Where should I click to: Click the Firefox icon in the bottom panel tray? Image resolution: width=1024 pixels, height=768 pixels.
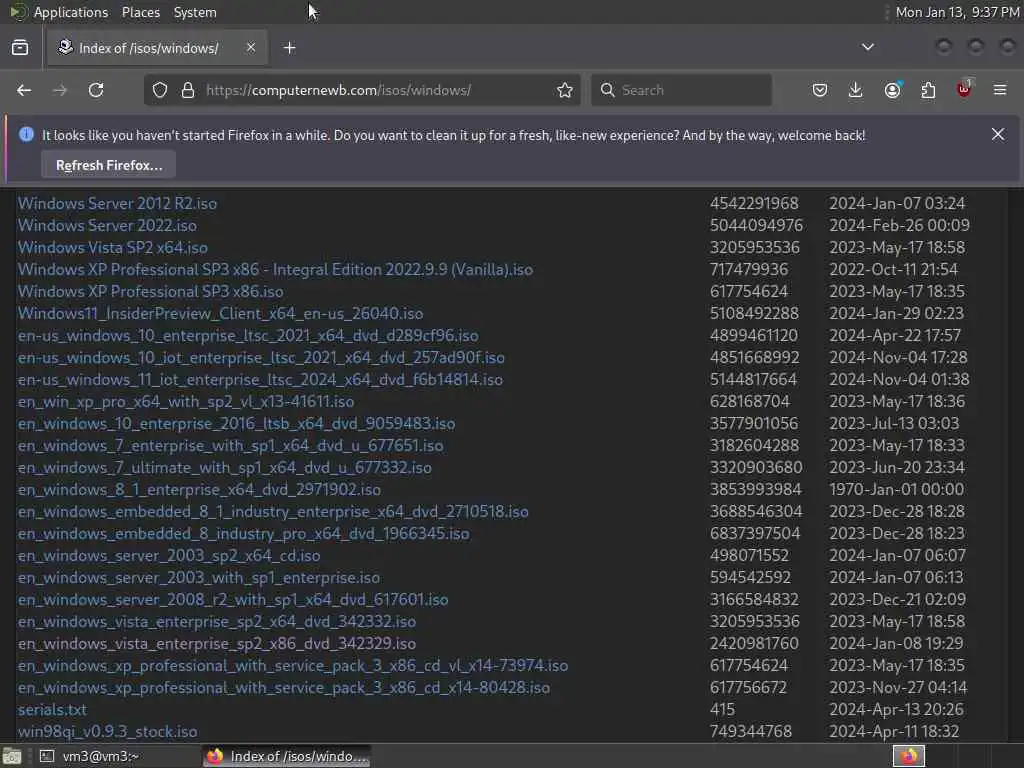tap(908, 756)
